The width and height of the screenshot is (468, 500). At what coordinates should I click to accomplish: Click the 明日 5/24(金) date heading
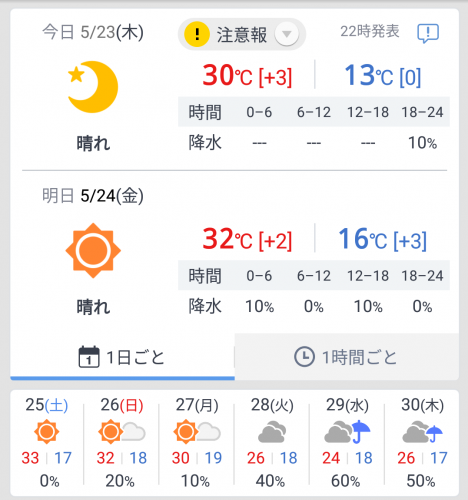[x=93, y=196]
